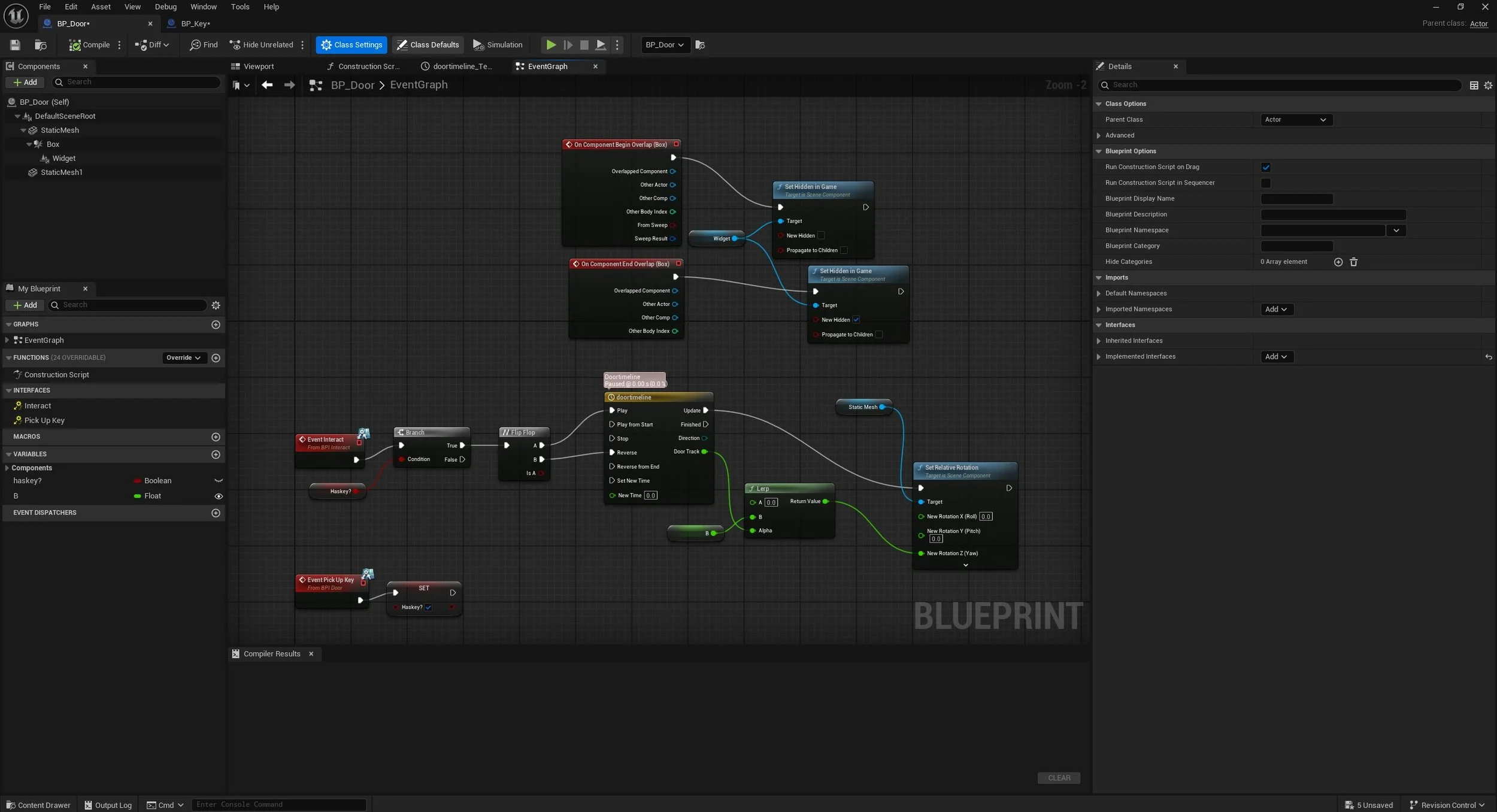Screen dimensions: 1497x812
Task: Click the Find toolbar icon
Action: pyautogui.click(x=195, y=45)
